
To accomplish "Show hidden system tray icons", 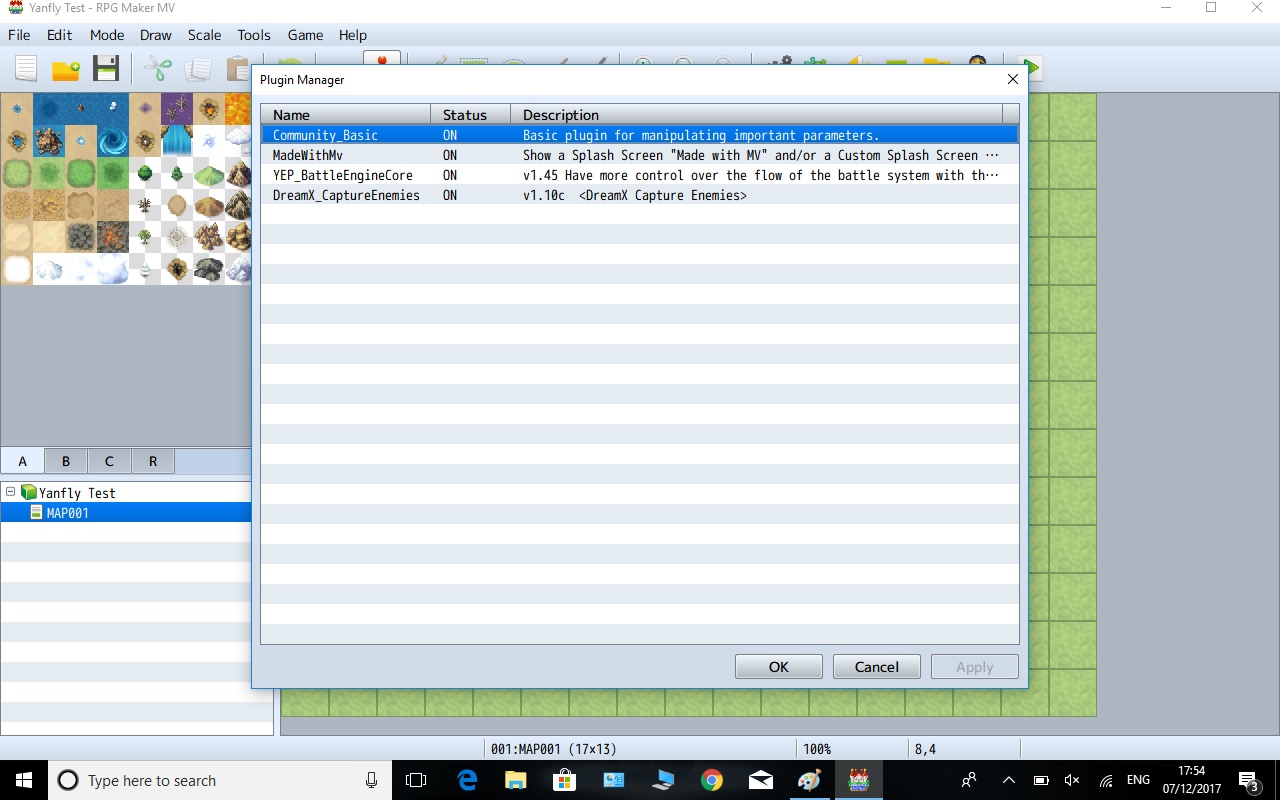I will coord(1008,780).
